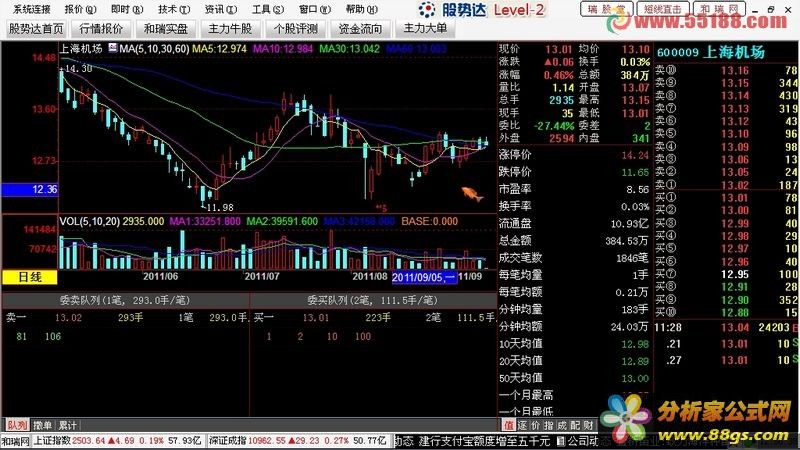Image resolution: width=800 pixels, height=450 pixels.
Task: Click the 14.30 high price annotation
Action: click(79, 68)
